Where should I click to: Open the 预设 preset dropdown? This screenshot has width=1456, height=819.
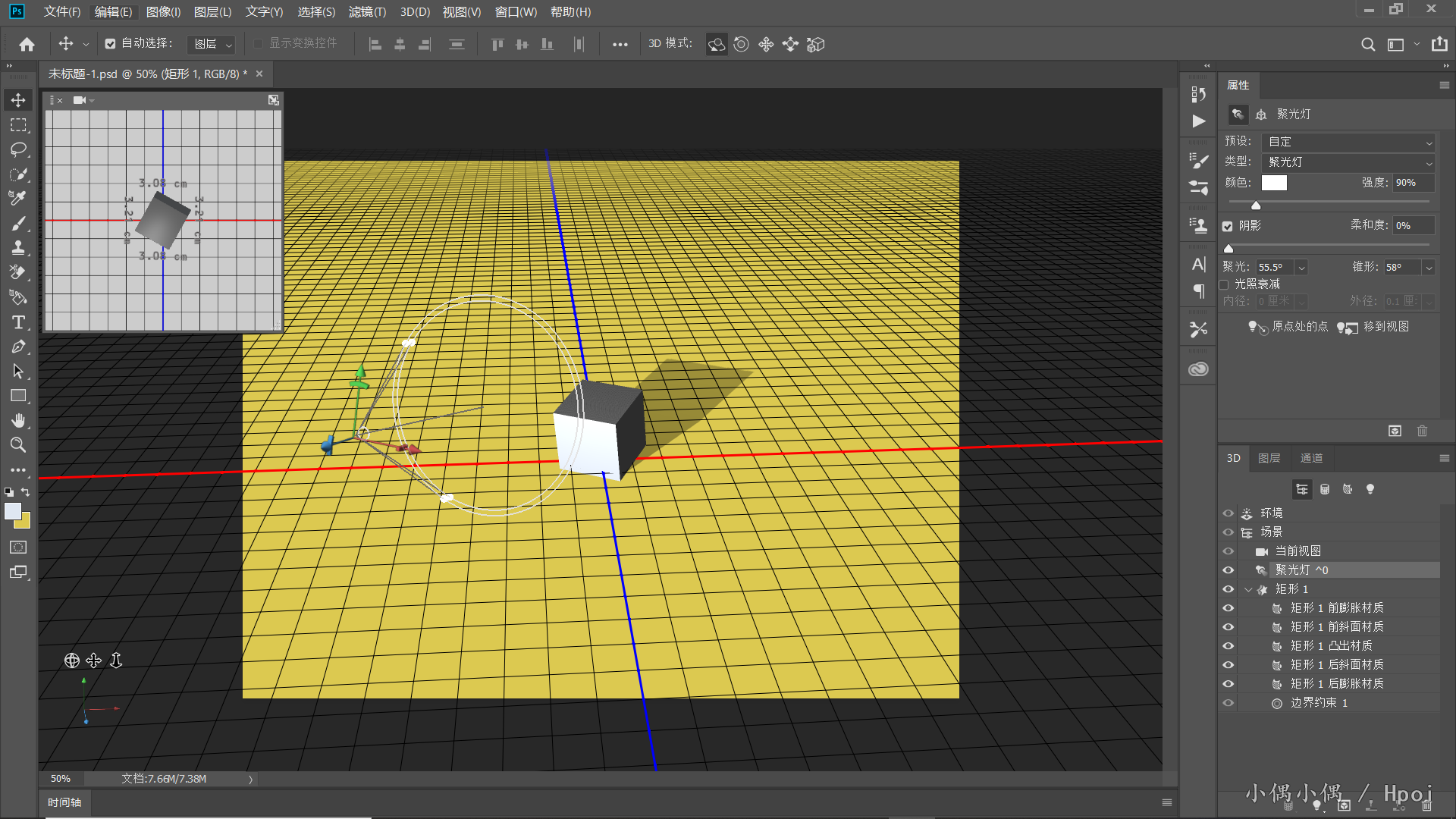tap(1348, 142)
